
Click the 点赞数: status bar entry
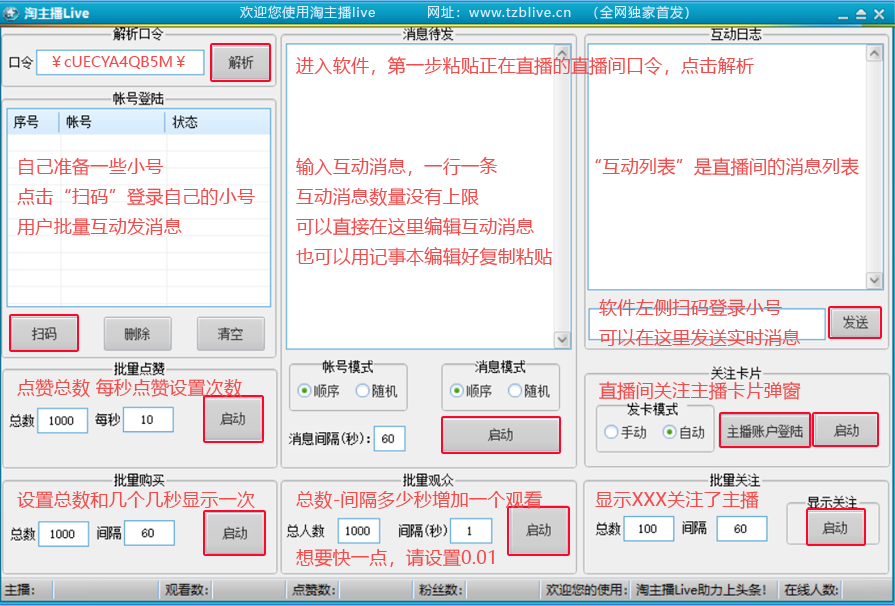pos(314,590)
